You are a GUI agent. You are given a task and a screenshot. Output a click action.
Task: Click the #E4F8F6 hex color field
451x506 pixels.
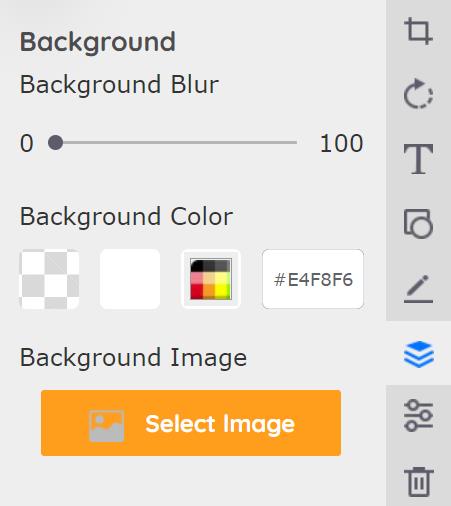point(313,279)
